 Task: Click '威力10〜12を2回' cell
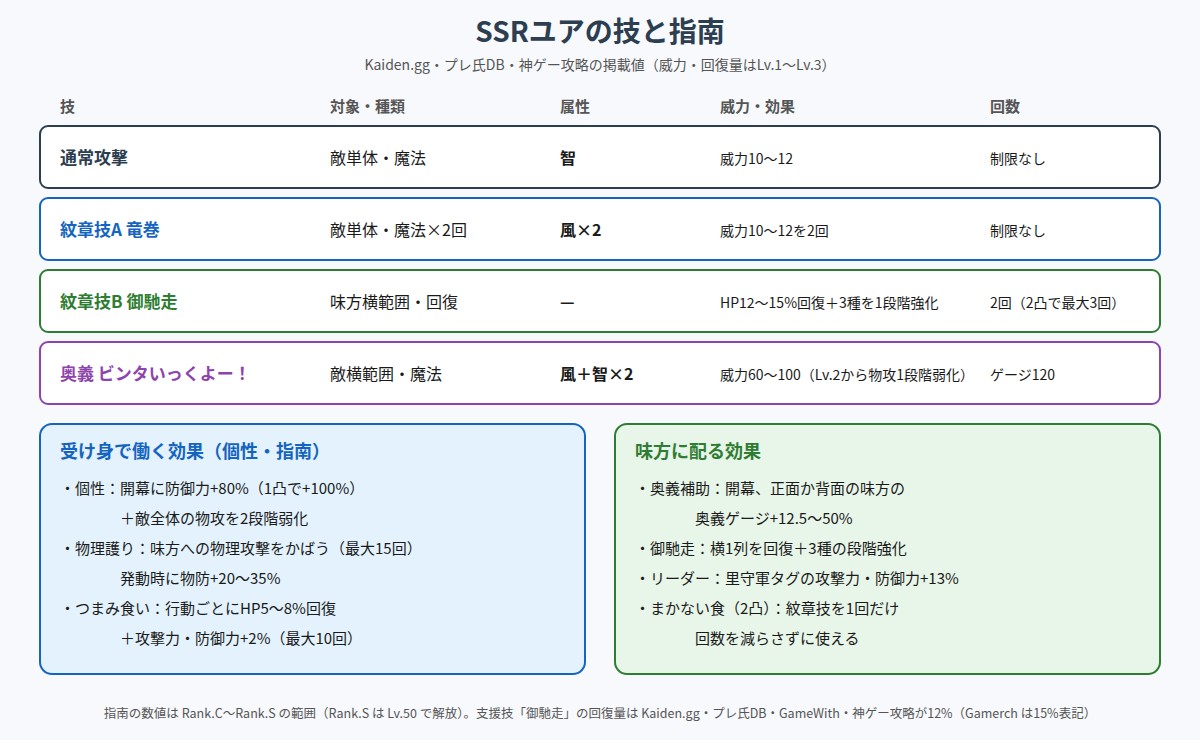pos(774,230)
